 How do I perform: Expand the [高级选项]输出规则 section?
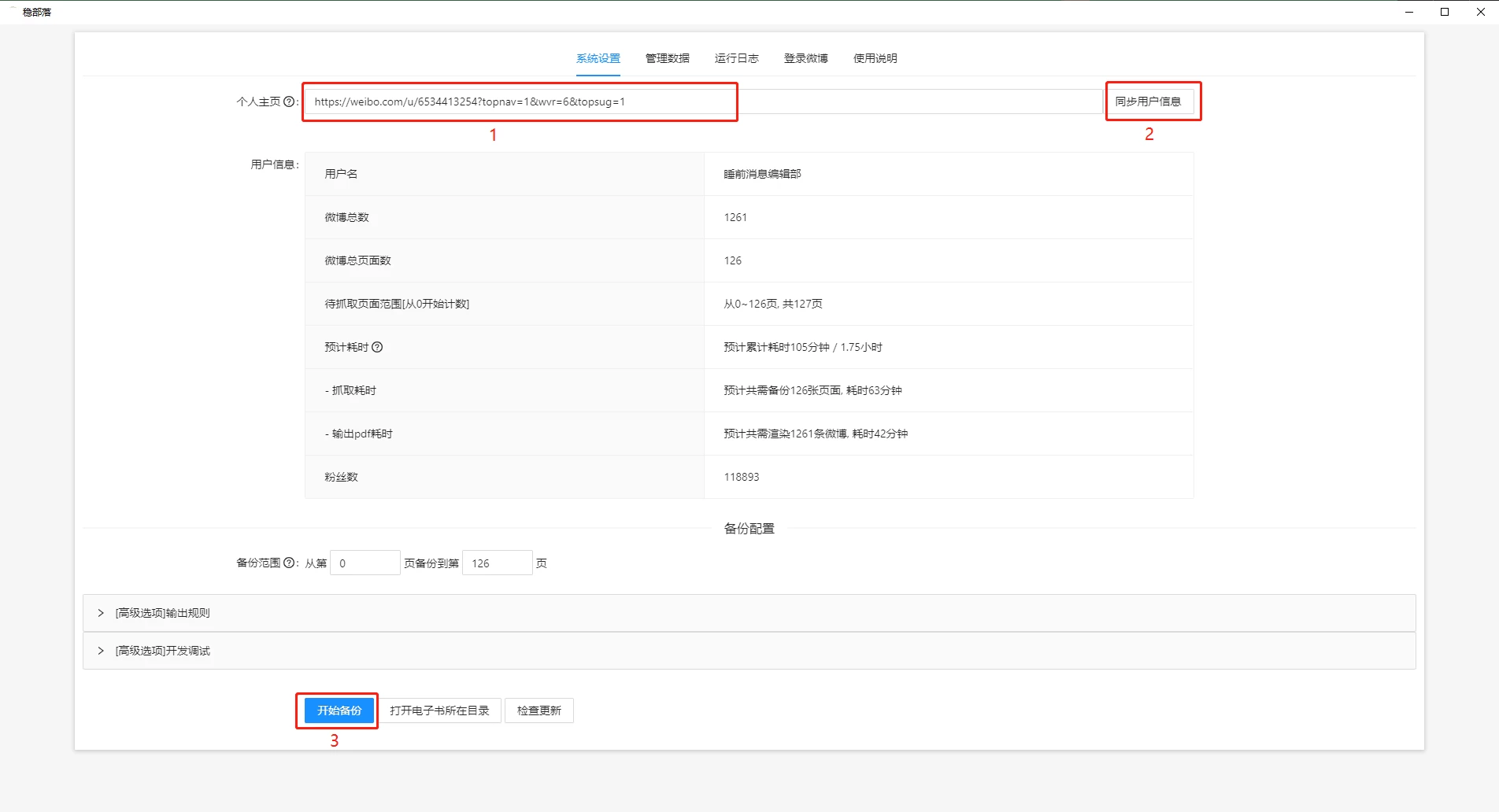[x=162, y=613]
